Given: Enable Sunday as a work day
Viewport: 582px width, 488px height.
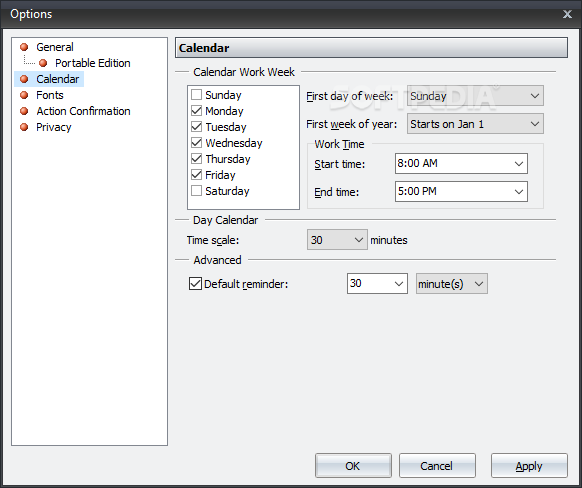Looking at the screenshot, I should 196,95.
